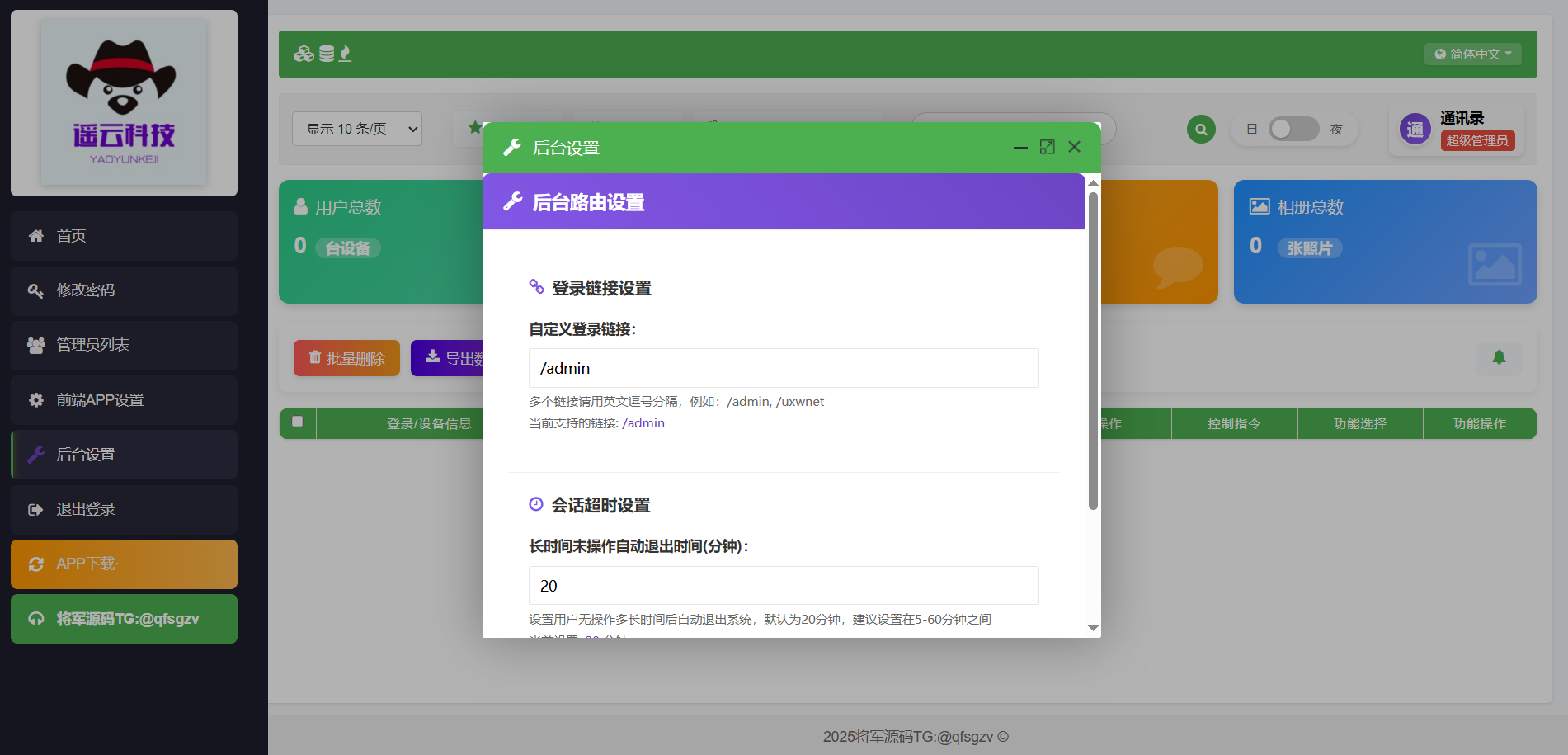Toggle the day/night mode switch
1568x755 pixels.
click(x=1293, y=130)
